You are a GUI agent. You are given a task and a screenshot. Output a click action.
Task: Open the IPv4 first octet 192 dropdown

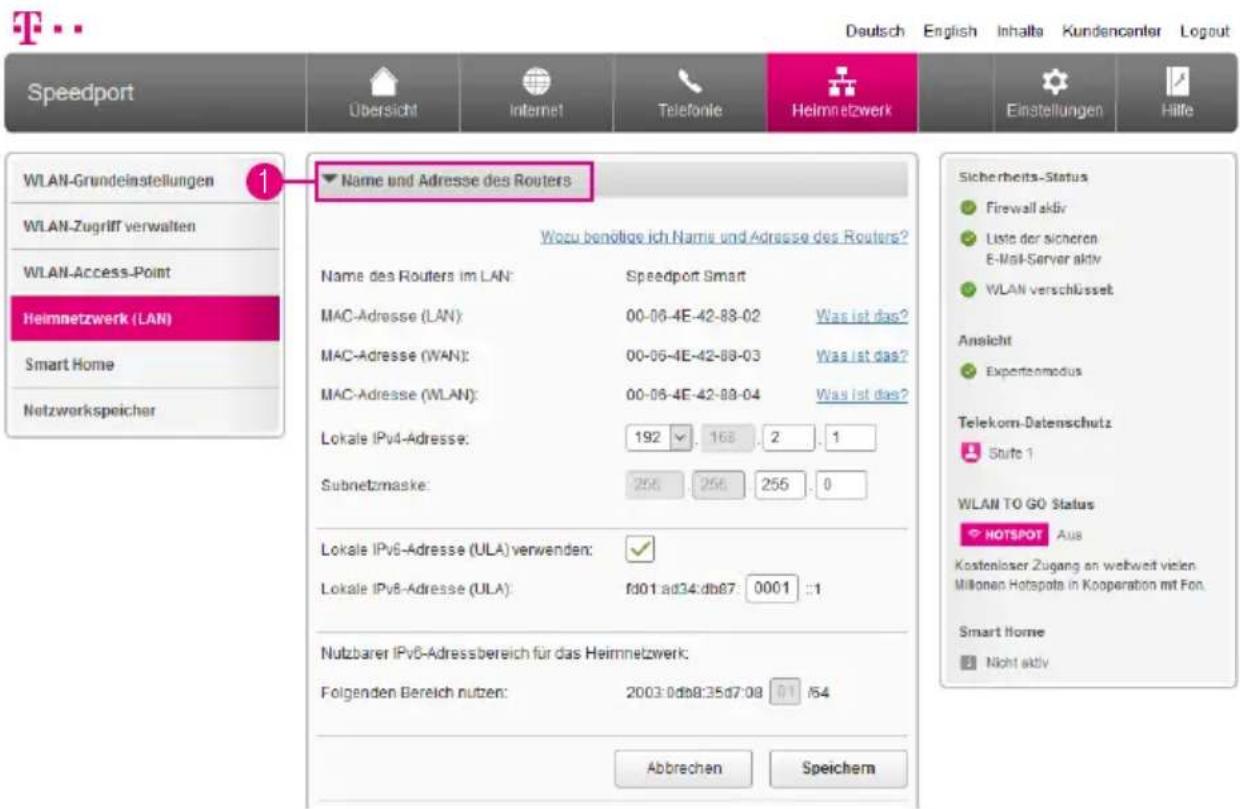(x=658, y=439)
